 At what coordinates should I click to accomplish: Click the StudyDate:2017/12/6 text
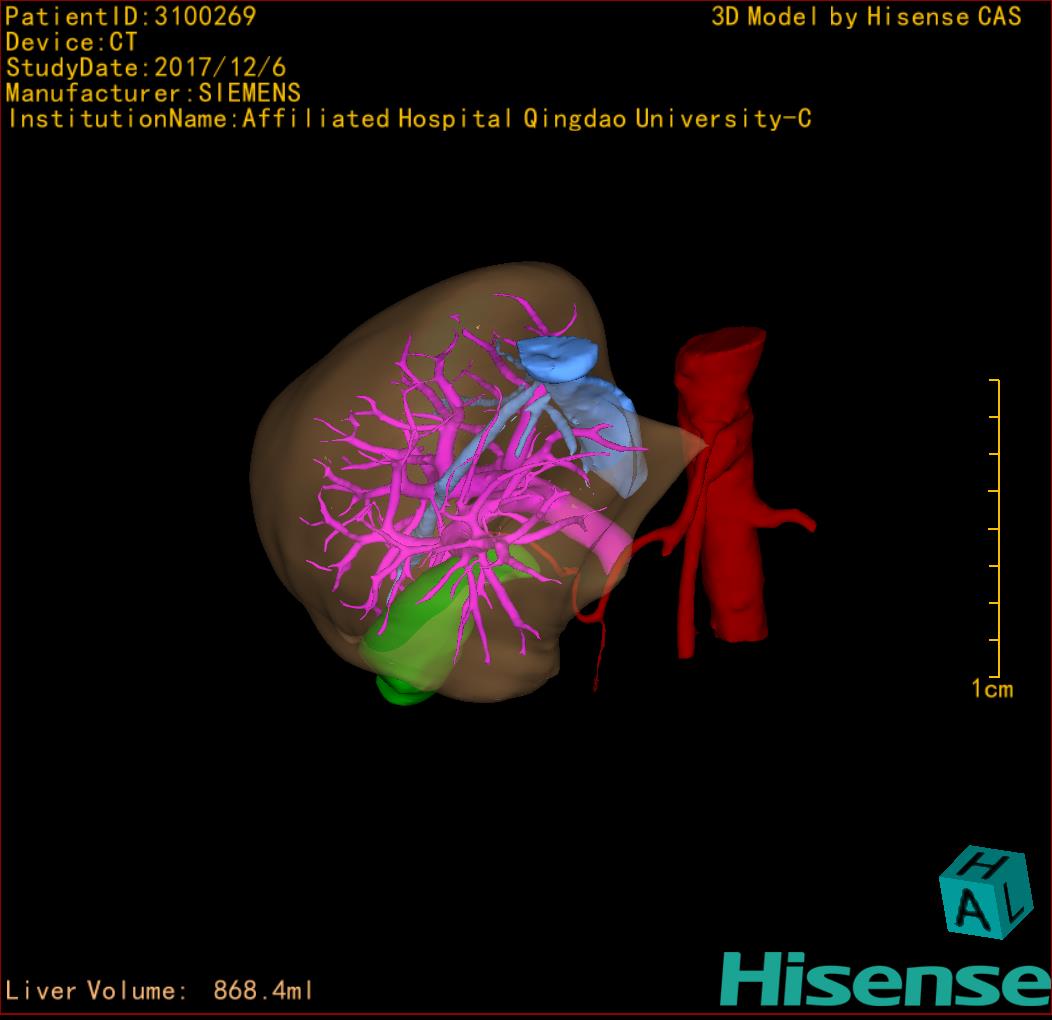point(146,68)
